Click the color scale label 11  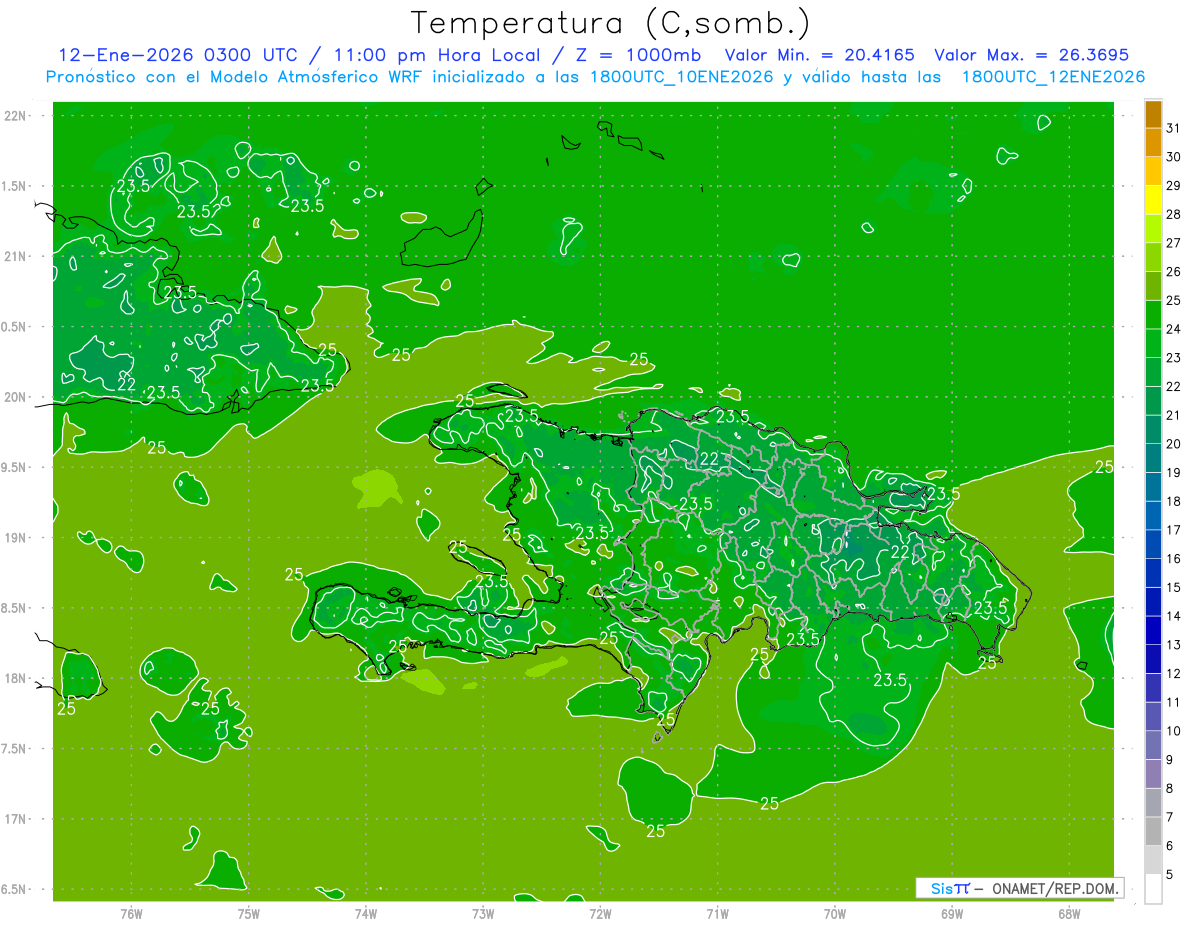click(1174, 702)
